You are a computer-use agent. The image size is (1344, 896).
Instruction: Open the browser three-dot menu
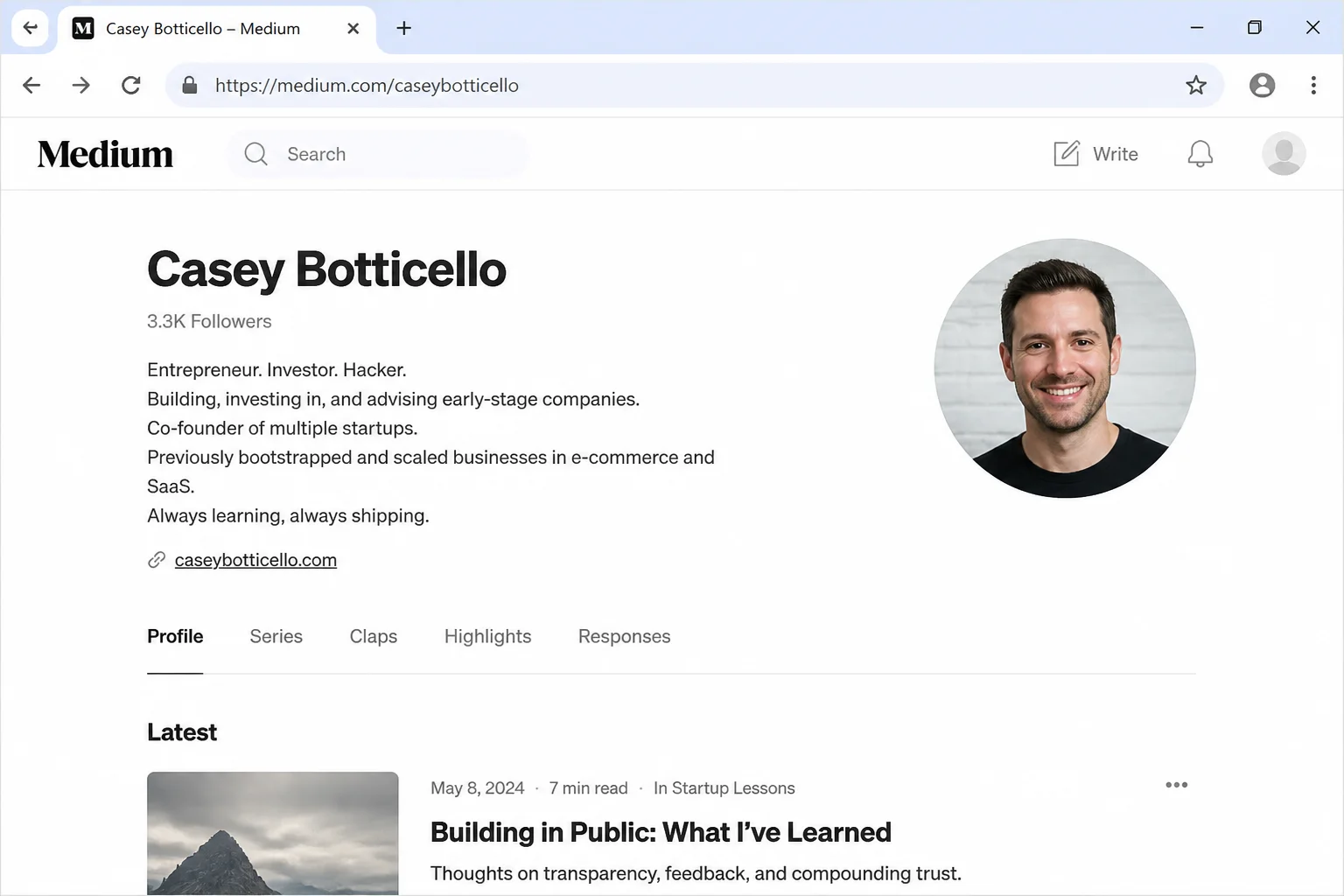click(1313, 85)
